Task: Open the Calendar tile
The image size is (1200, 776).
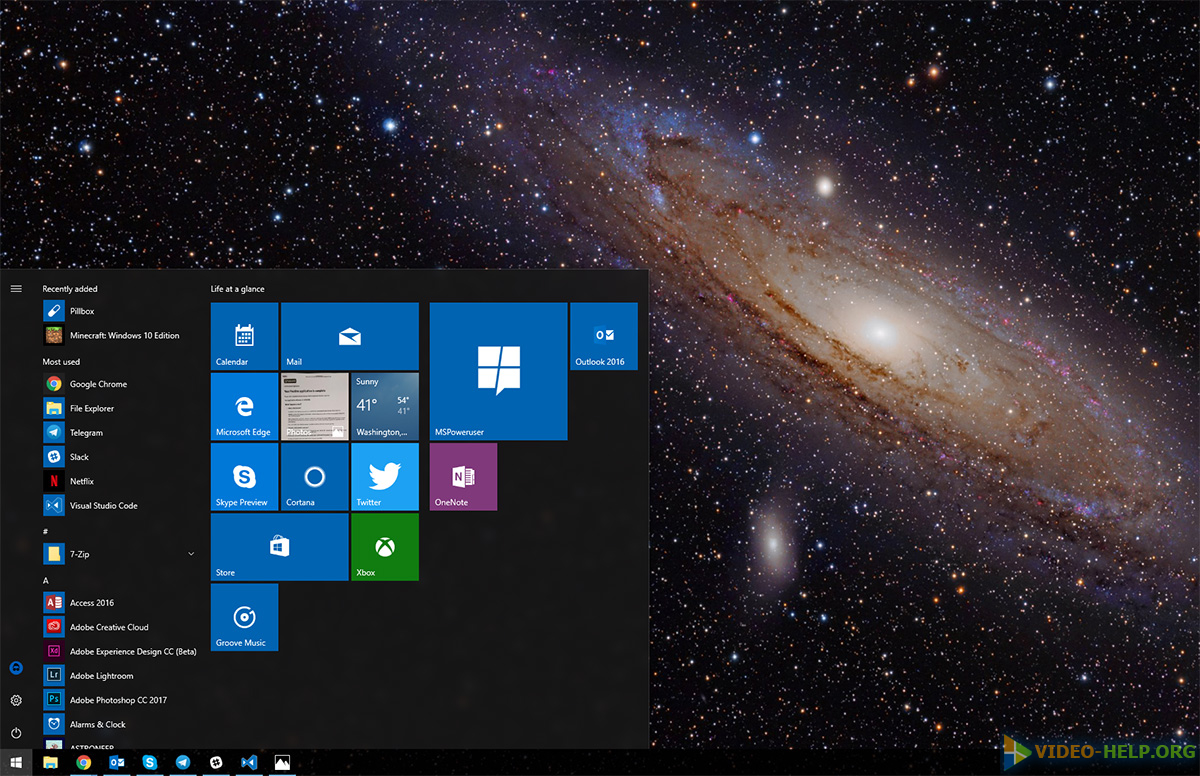Action: point(244,336)
